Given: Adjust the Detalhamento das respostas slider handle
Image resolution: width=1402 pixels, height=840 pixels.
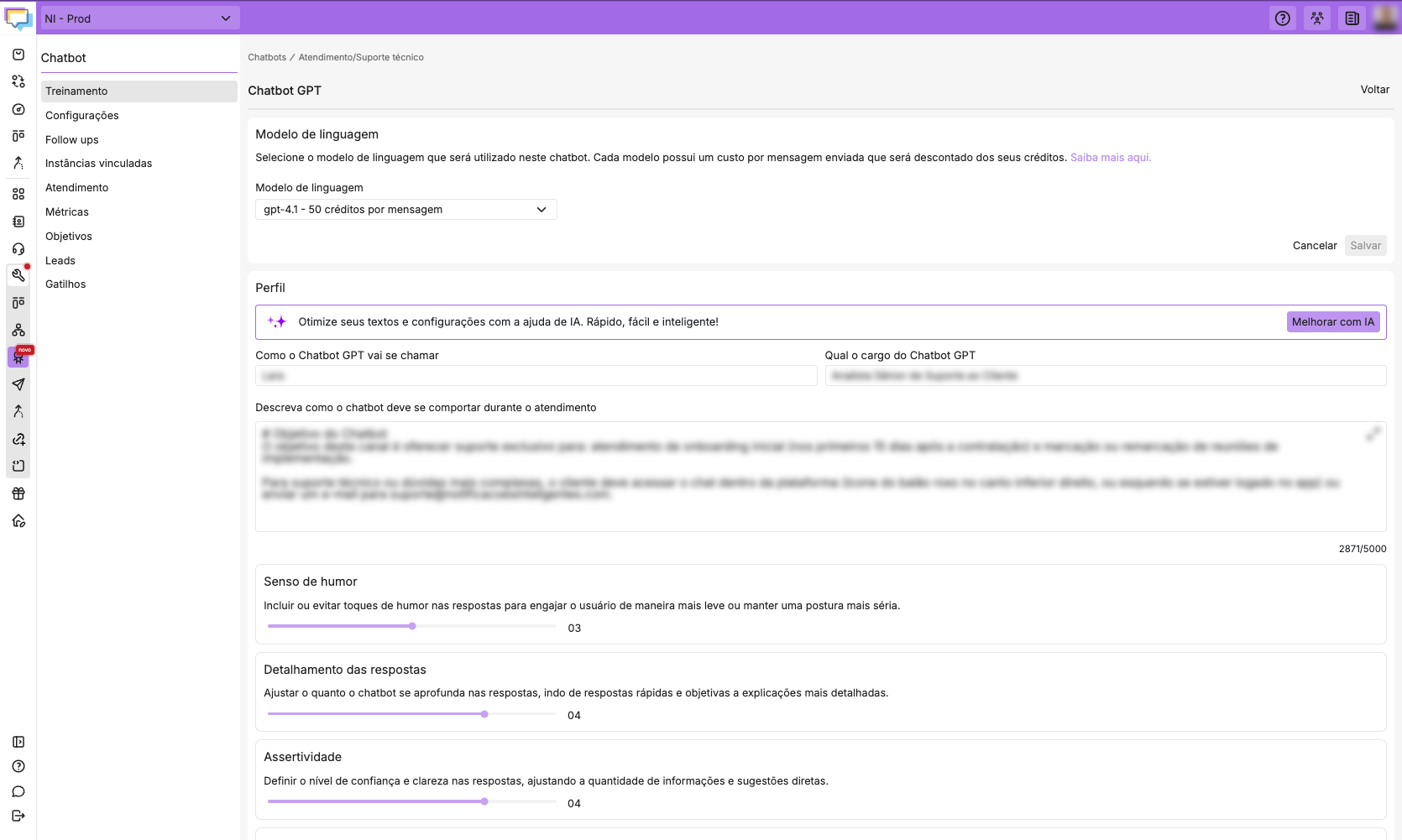Looking at the screenshot, I should pos(484,714).
